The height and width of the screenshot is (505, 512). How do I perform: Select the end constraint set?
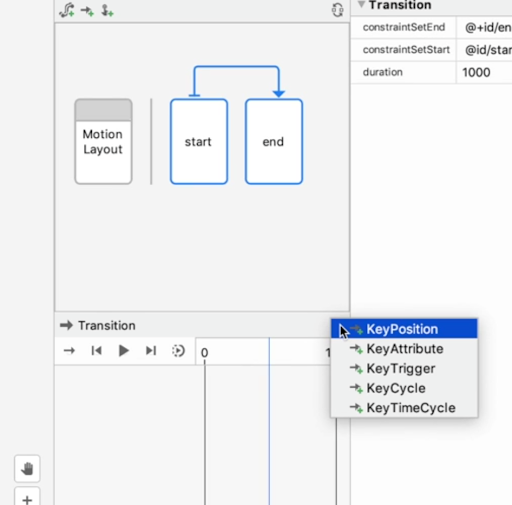coord(274,141)
